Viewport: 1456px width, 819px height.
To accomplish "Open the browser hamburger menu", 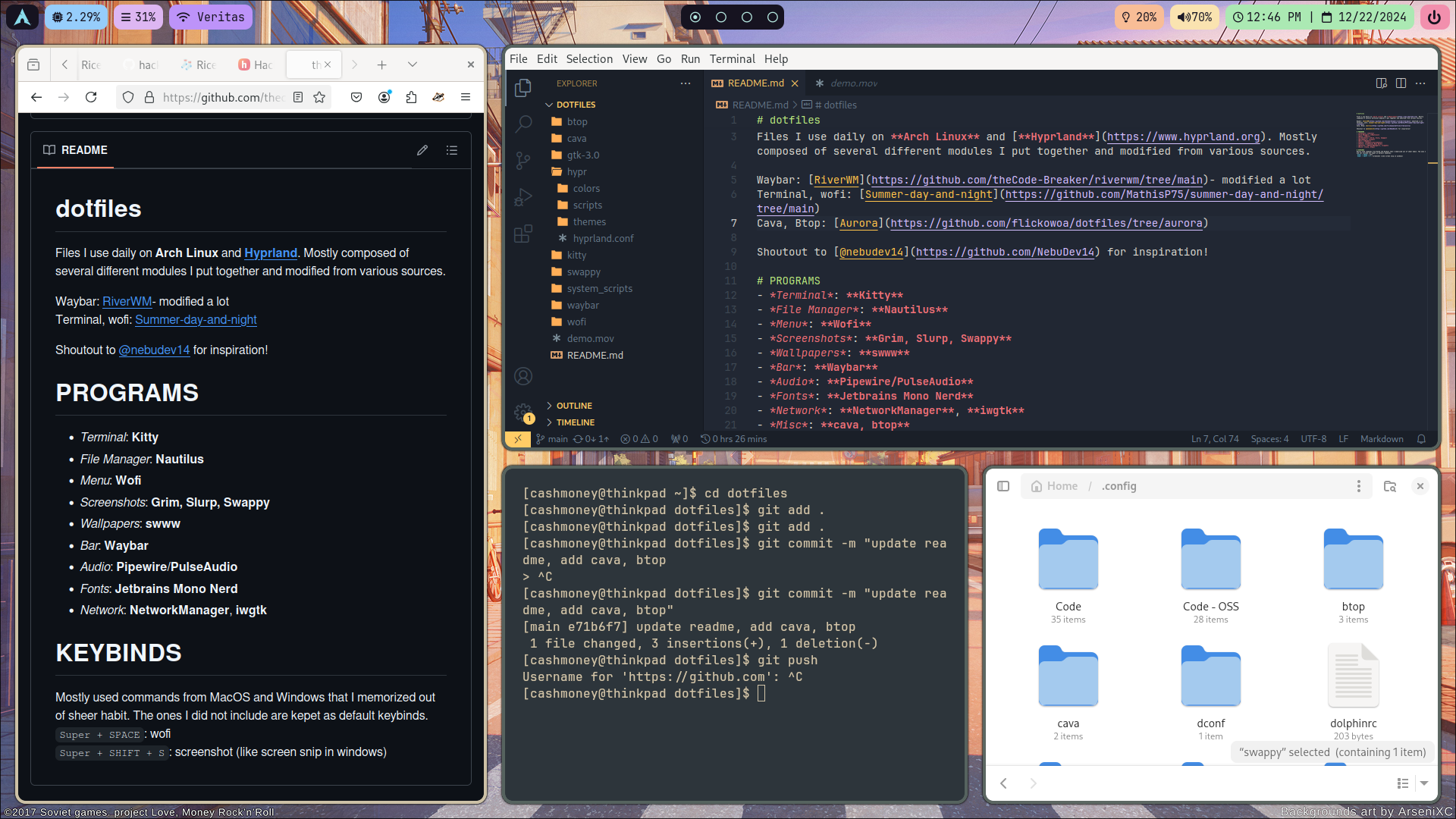I will tap(466, 97).
